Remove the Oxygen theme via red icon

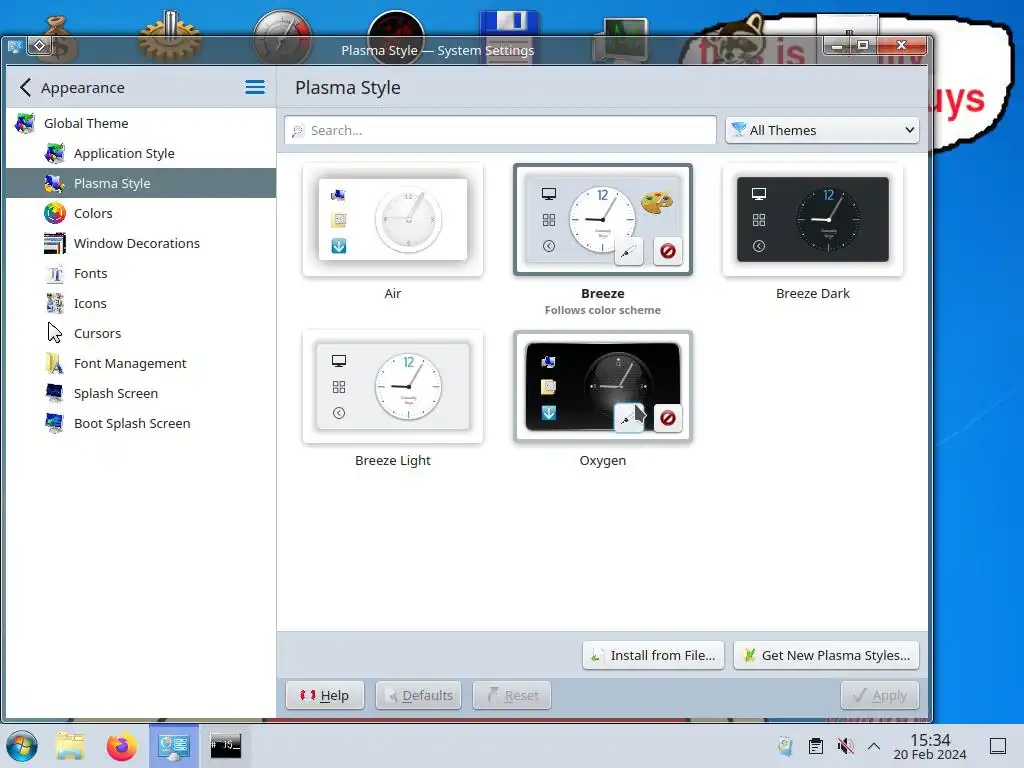tap(667, 418)
